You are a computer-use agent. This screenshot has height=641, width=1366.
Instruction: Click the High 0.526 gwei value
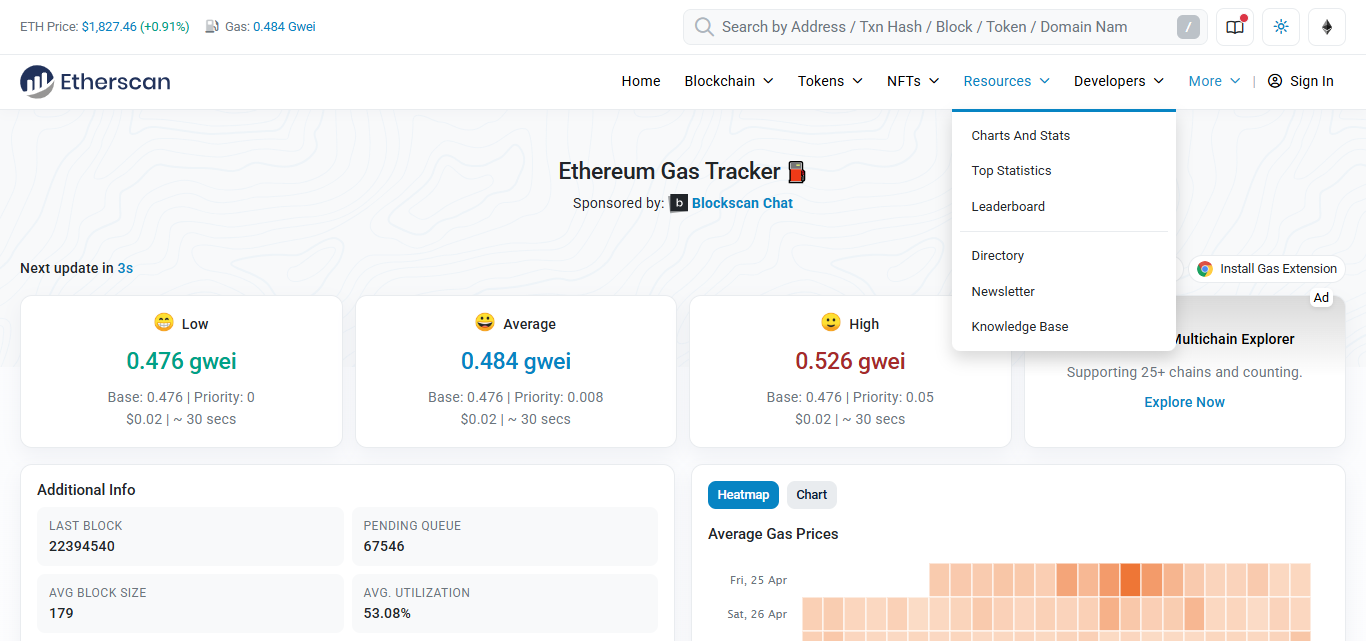click(850, 361)
